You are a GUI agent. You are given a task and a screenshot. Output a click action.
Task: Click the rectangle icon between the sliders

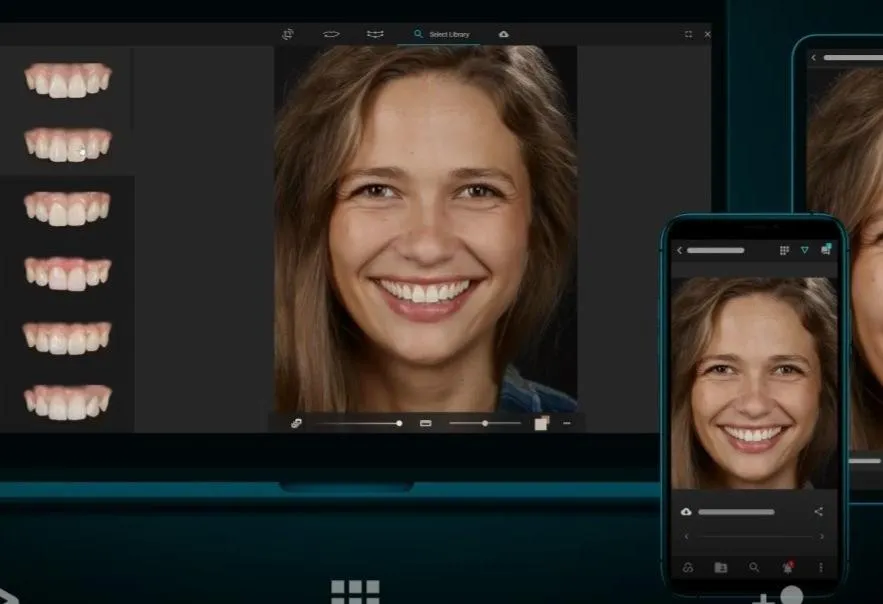click(425, 424)
